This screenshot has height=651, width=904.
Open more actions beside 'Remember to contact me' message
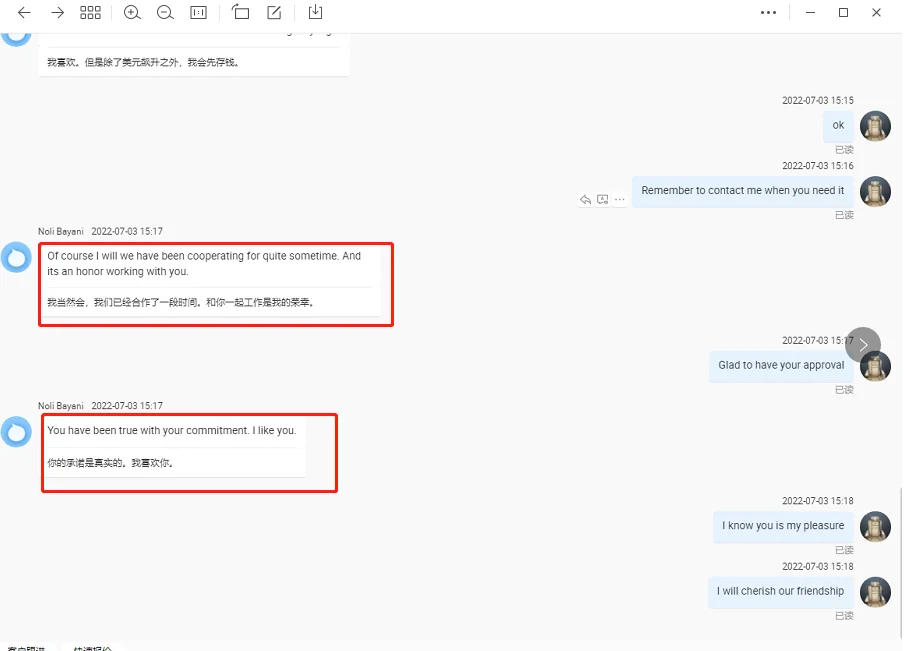pos(620,200)
